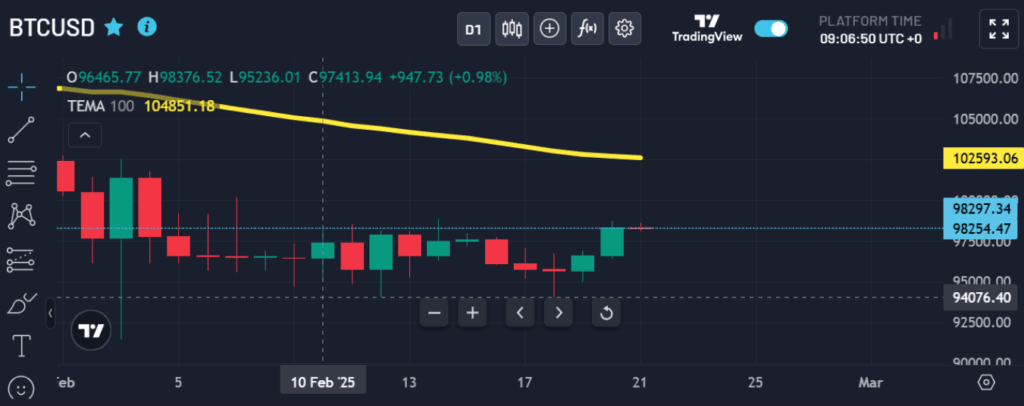Image resolution: width=1024 pixels, height=406 pixels.
Task: Select the brush drawing tool
Action: coord(22,303)
